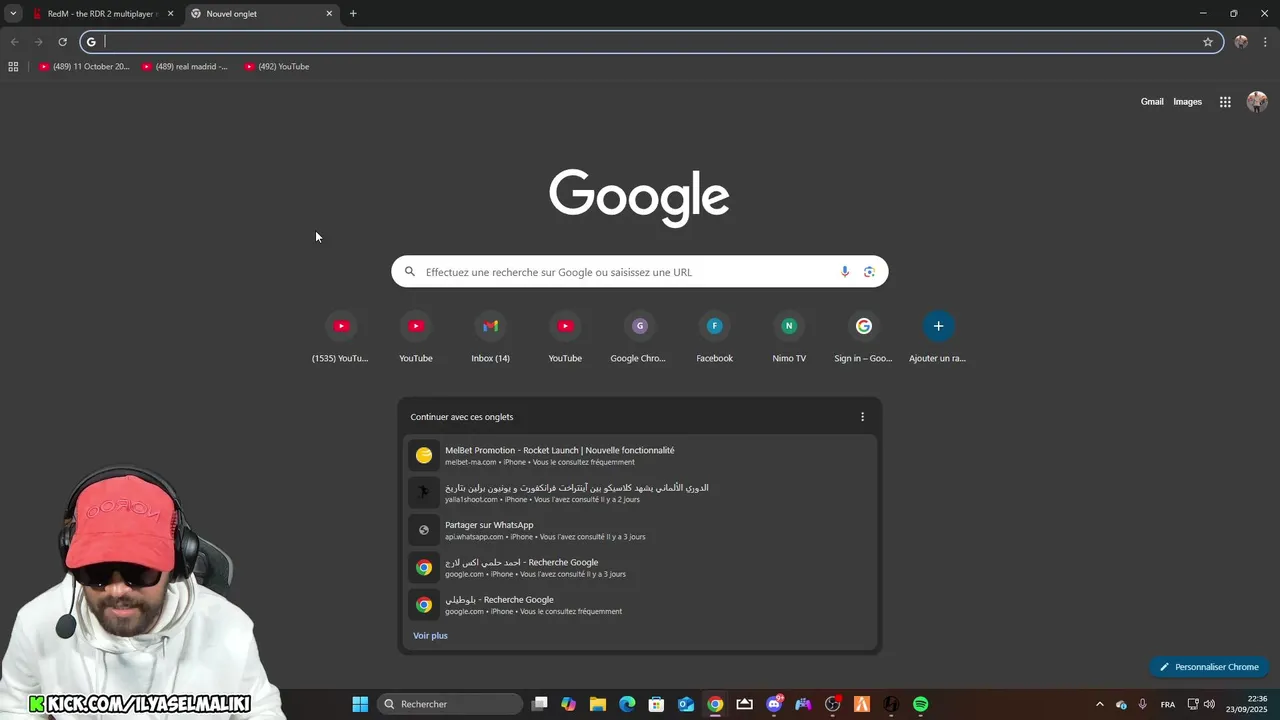Open Microsoft Edge from the taskbar
The image size is (1280, 720).
(x=627, y=704)
